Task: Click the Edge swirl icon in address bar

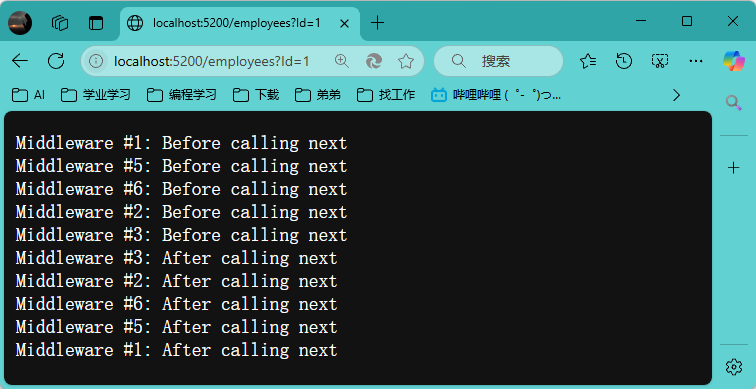Action: tap(374, 61)
